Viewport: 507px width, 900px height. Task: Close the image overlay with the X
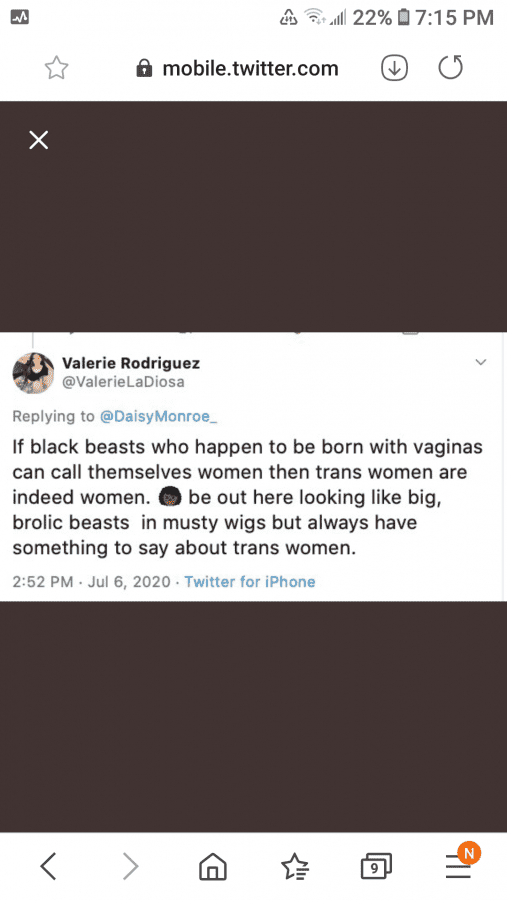click(x=38, y=140)
